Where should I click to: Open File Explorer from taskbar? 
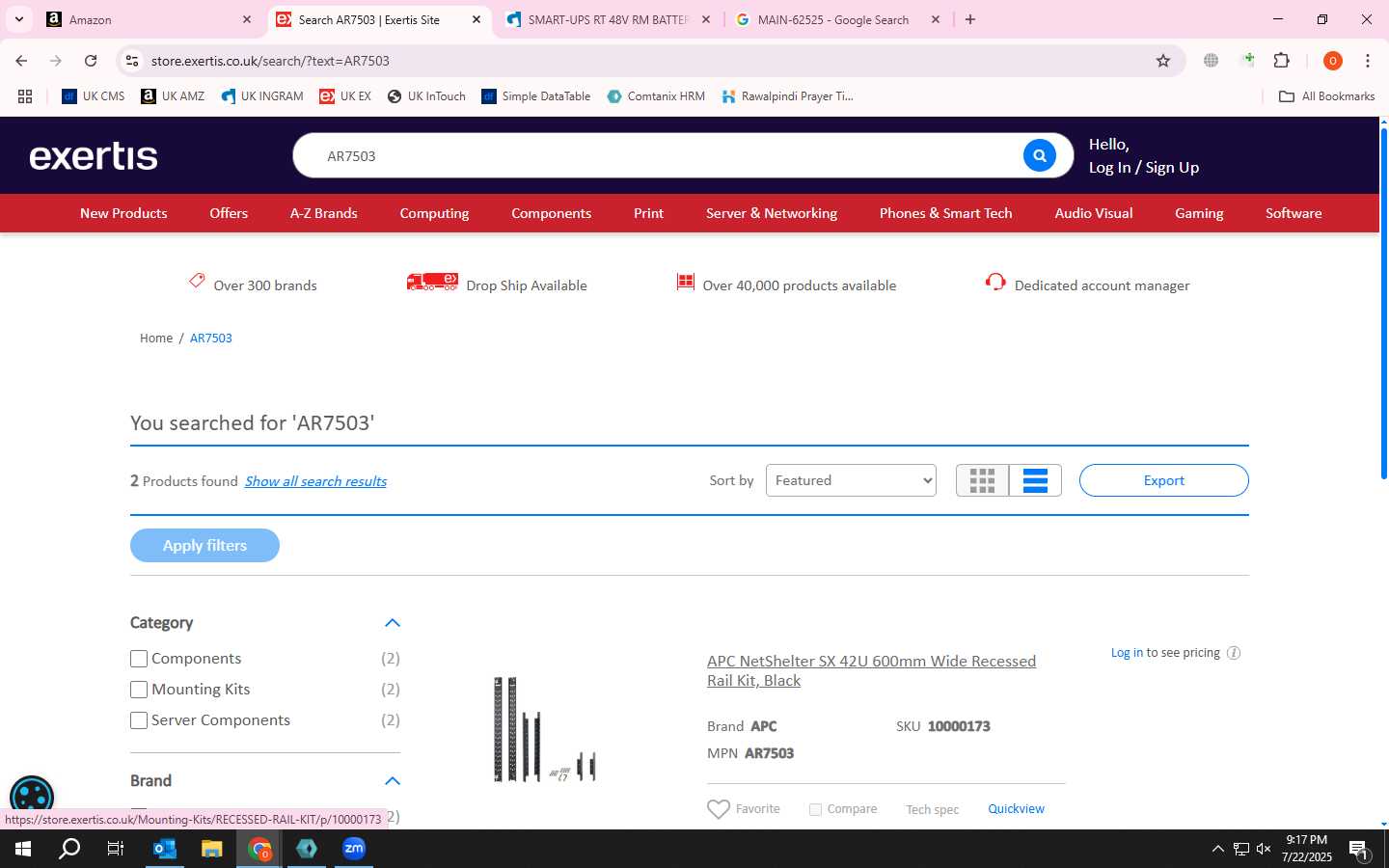[212, 849]
